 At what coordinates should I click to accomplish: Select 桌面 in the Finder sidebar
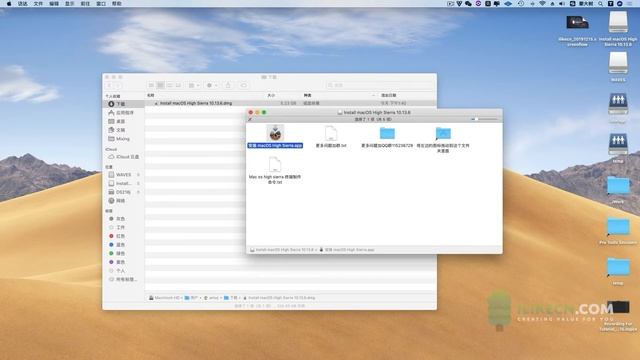coord(124,121)
